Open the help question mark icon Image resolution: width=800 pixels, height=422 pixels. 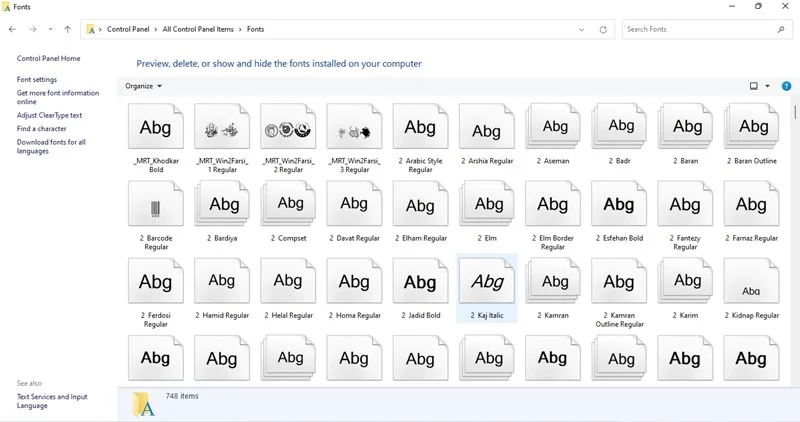pyautogui.click(x=786, y=86)
